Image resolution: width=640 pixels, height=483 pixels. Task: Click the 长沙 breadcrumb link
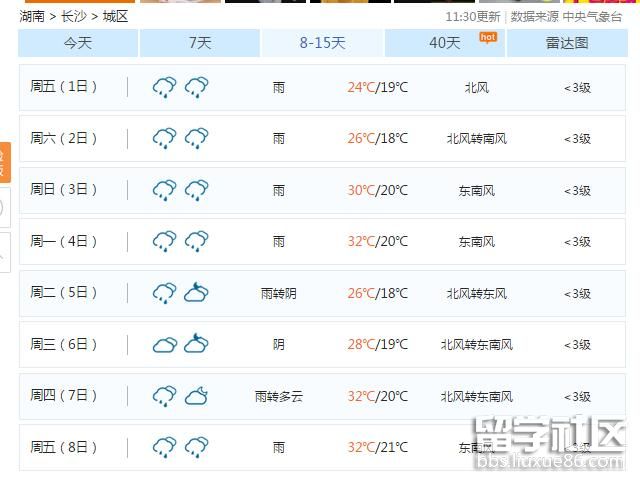[x=73, y=16]
